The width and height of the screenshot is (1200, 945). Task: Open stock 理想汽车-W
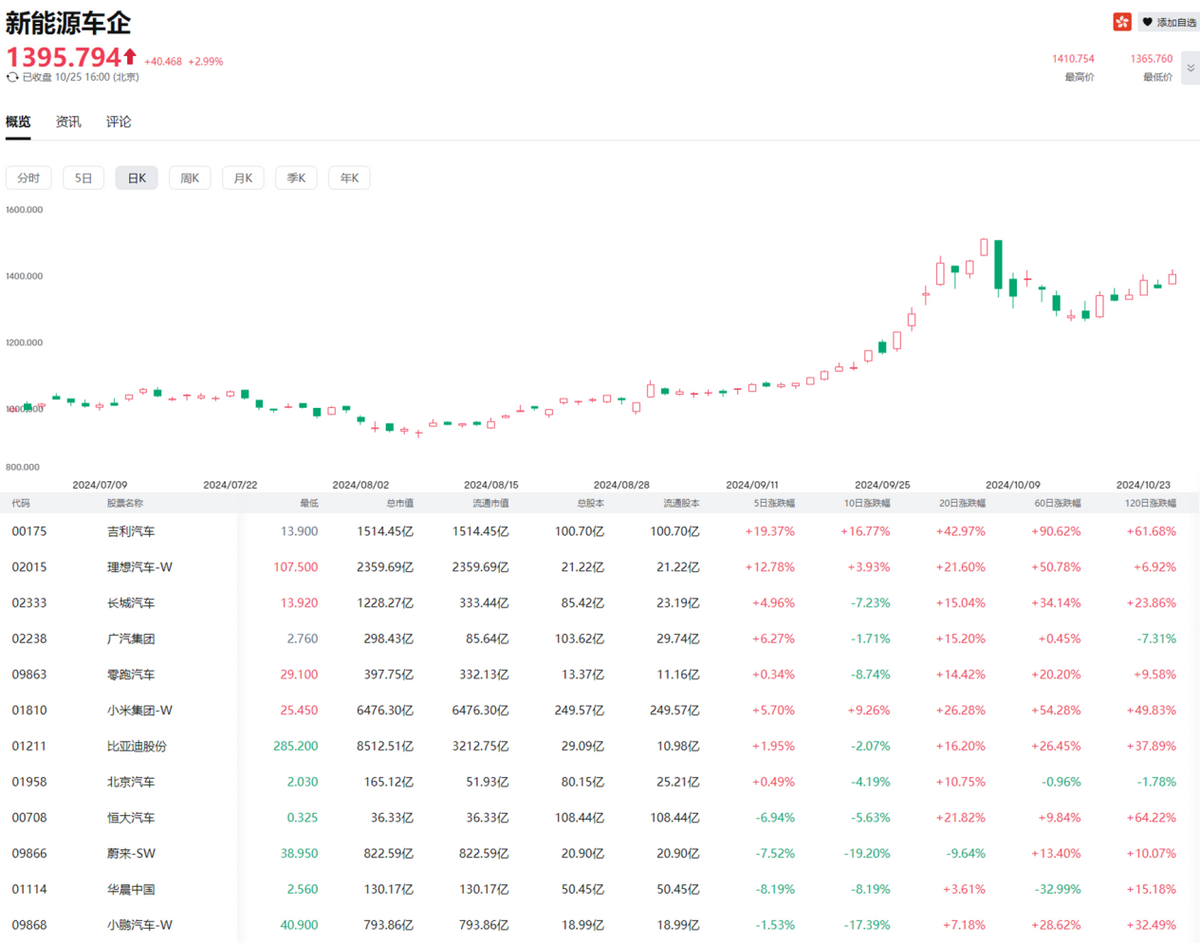(140, 567)
